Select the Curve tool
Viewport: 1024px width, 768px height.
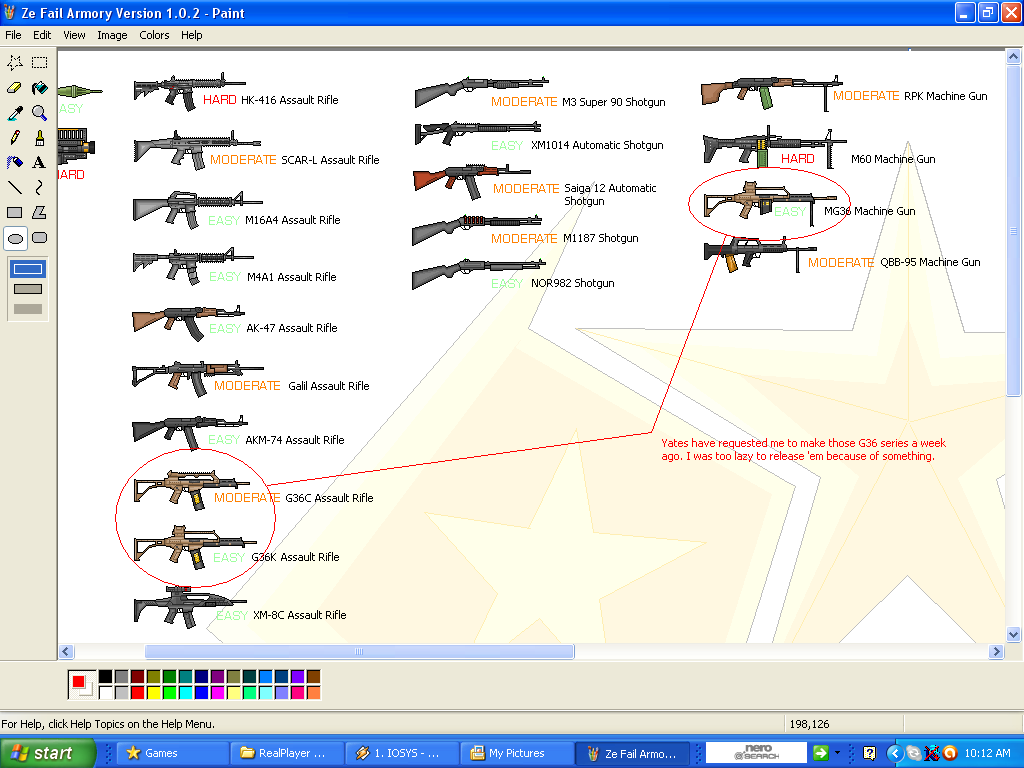click(x=40, y=187)
